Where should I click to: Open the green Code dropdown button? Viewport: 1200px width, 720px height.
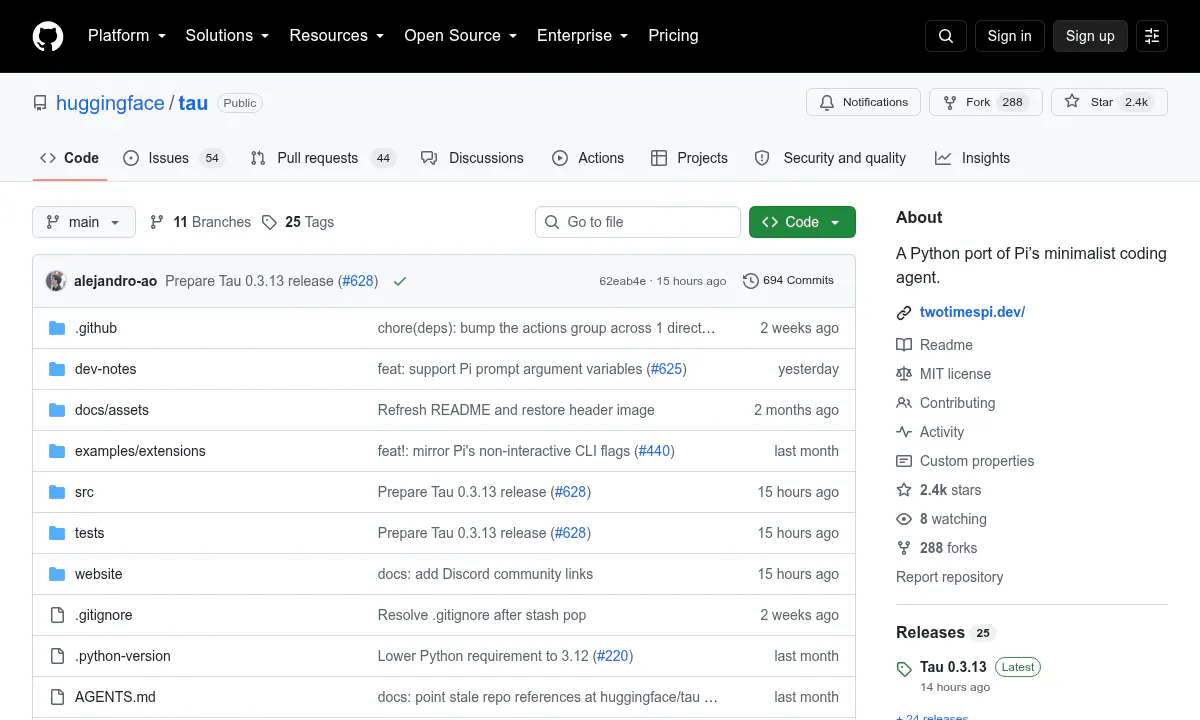coord(802,222)
